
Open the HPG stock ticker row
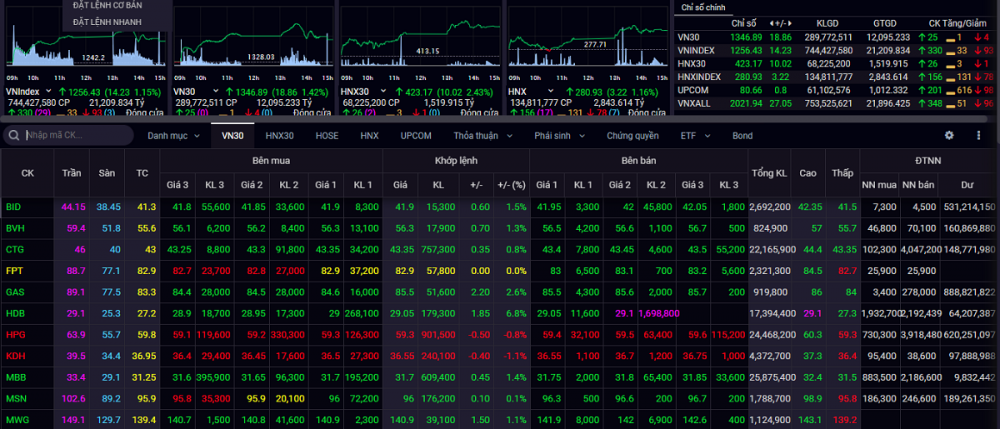click(14, 335)
